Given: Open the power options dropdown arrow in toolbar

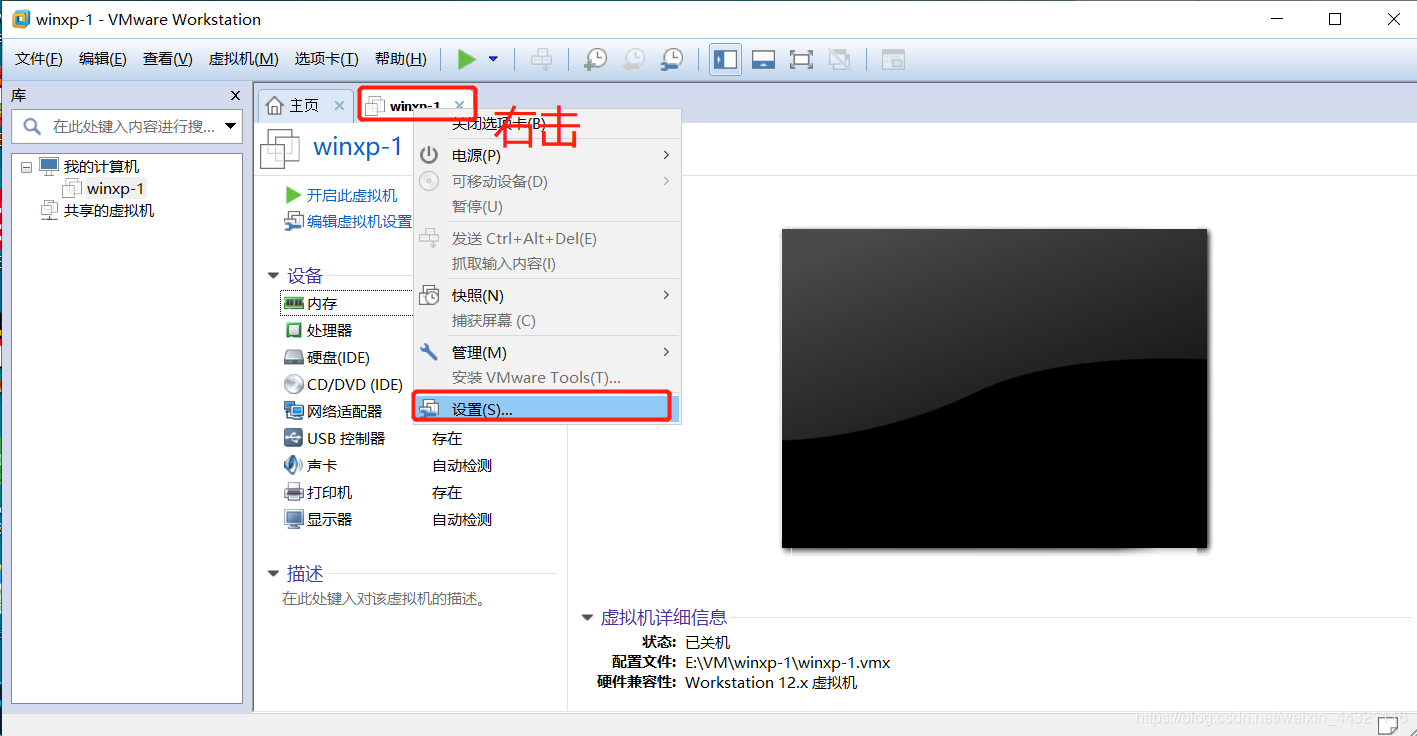Looking at the screenshot, I should click(493, 59).
